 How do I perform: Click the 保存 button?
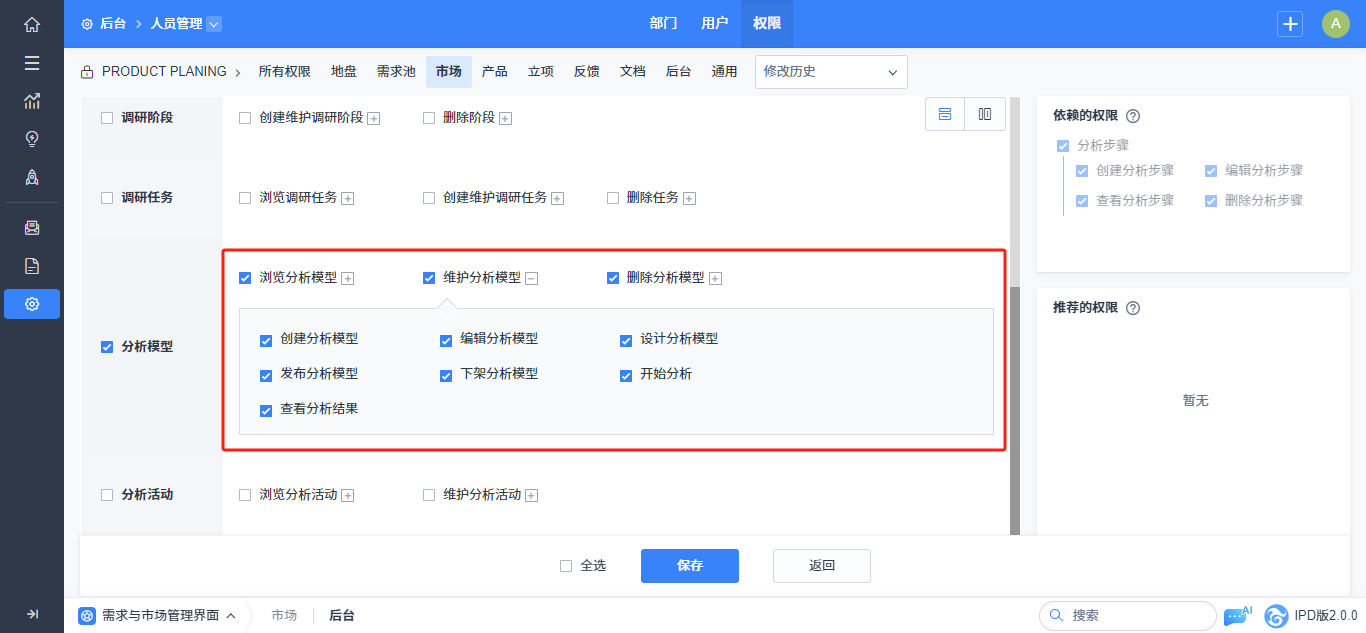[x=689, y=566]
